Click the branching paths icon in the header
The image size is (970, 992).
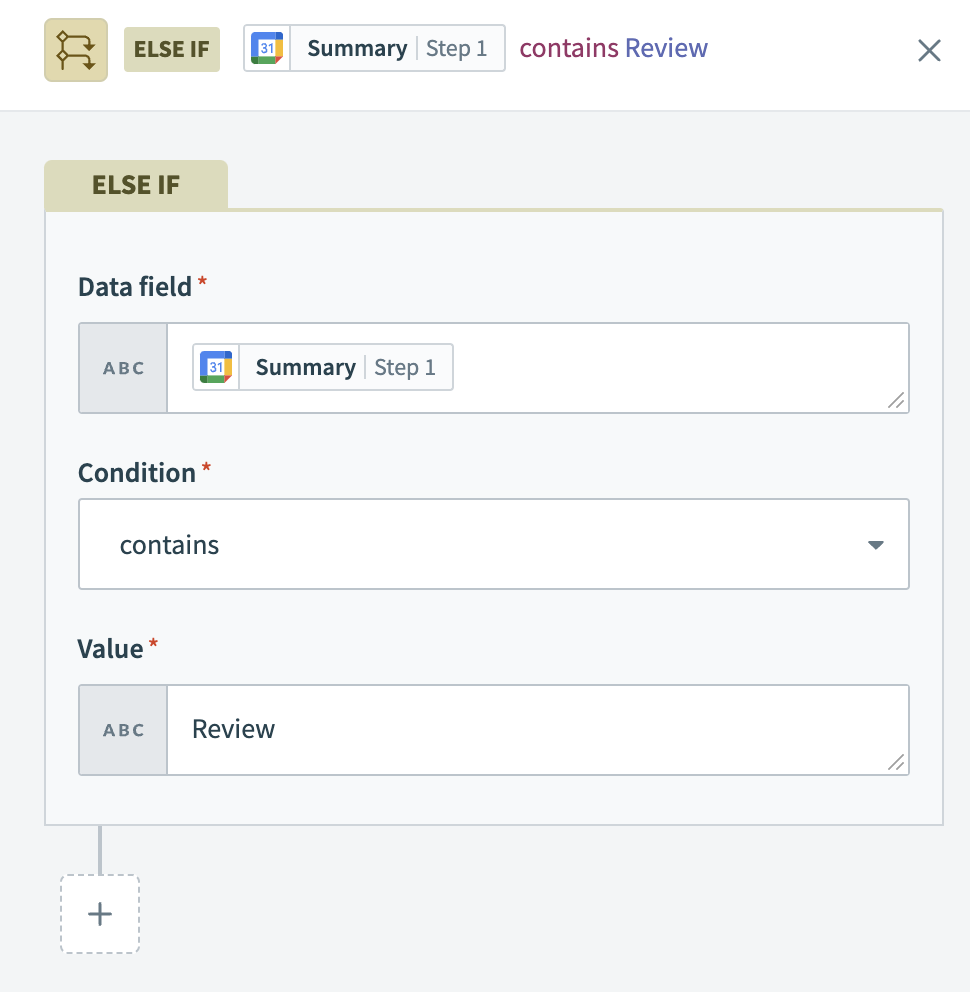[75, 48]
